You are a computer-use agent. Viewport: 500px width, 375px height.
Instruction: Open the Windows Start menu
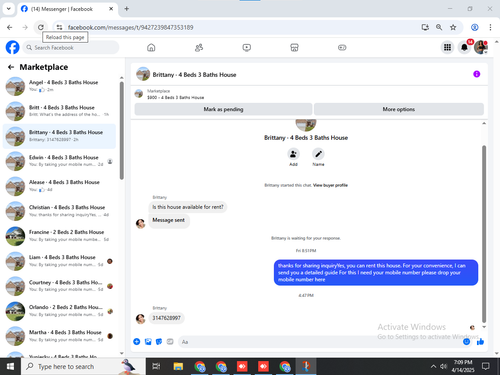pos(10,366)
